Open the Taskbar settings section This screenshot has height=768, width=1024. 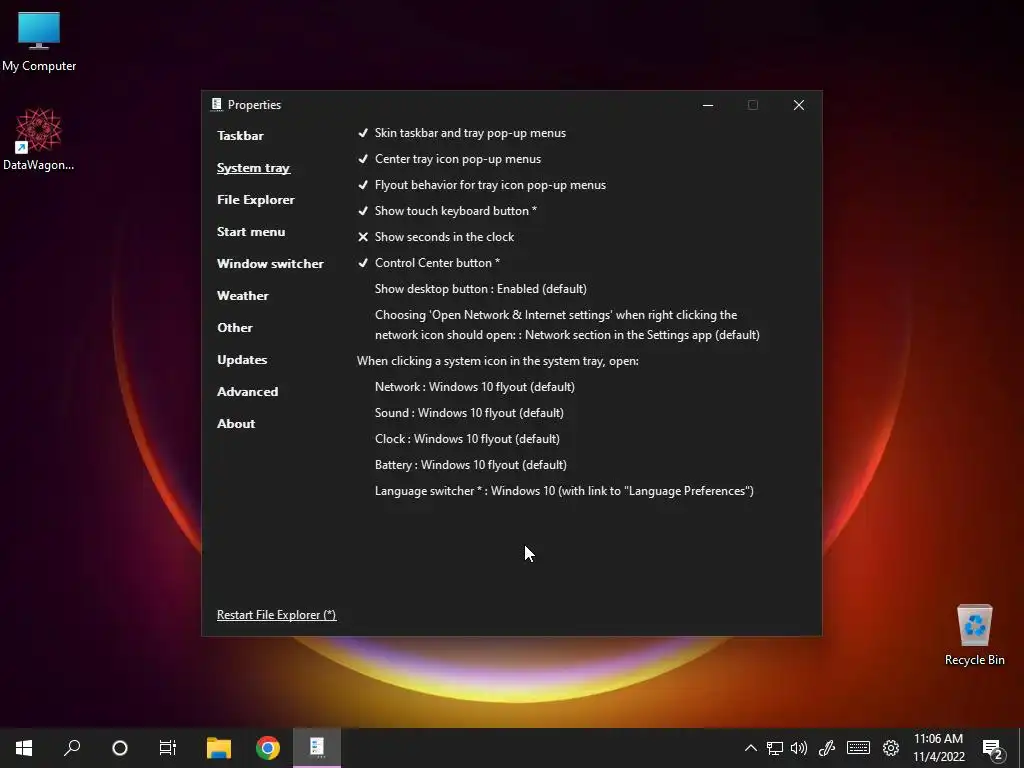(x=240, y=136)
